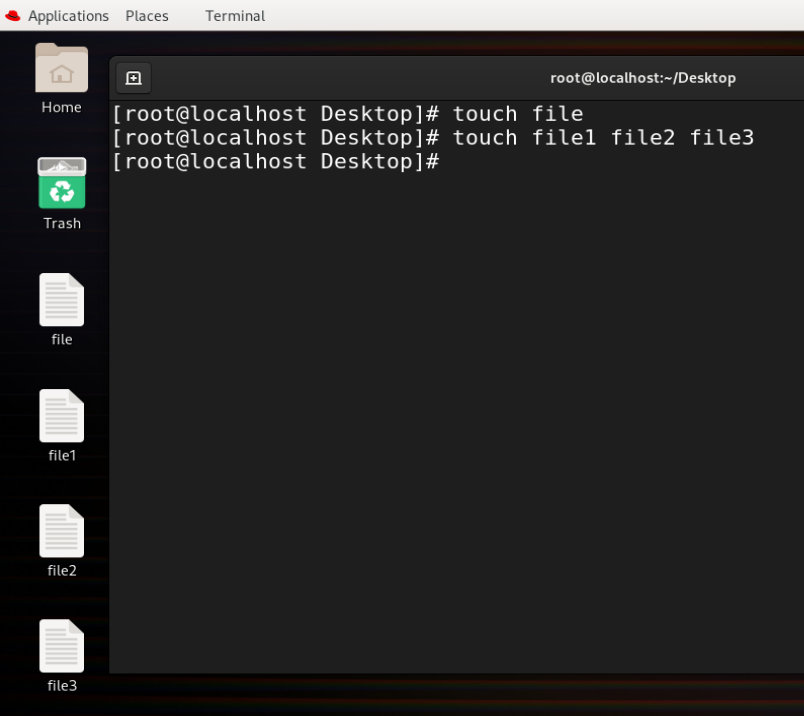
Task: Click the new tab icon in terminal header
Action: pyautogui.click(x=133, y=78)
